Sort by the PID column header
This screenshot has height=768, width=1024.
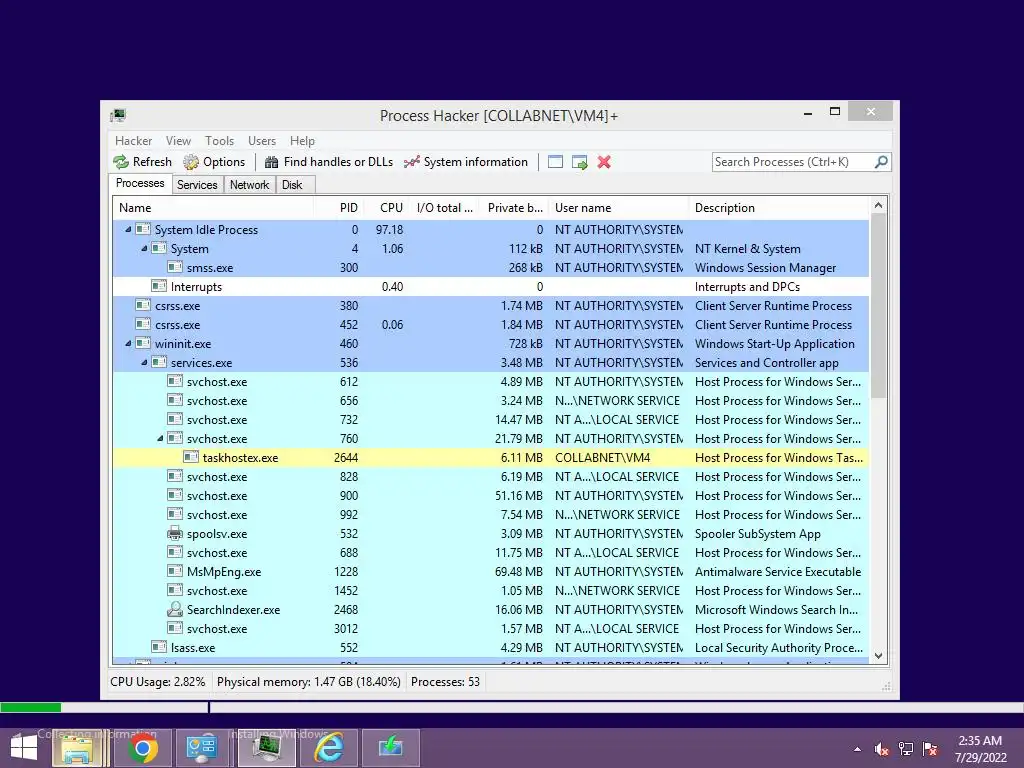pos(338,208)
